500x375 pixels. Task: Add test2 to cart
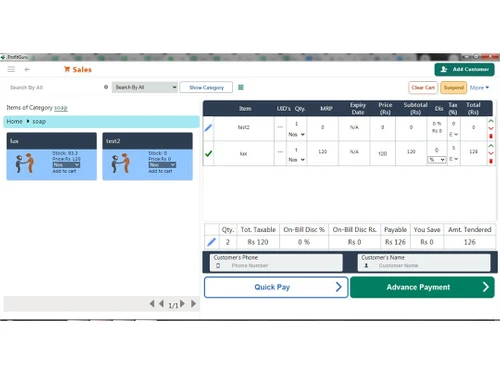(160, 171)
